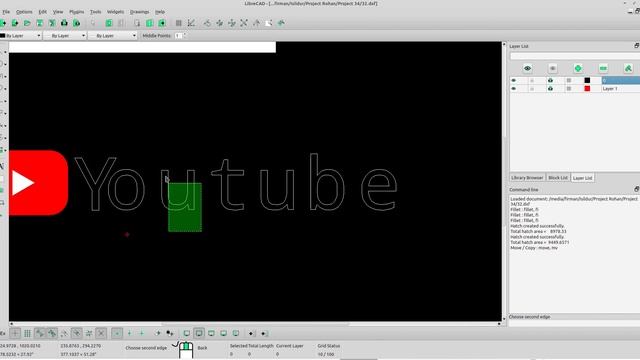Open the Plugins menu
This screenshot has height=360, width=640.
76,12
